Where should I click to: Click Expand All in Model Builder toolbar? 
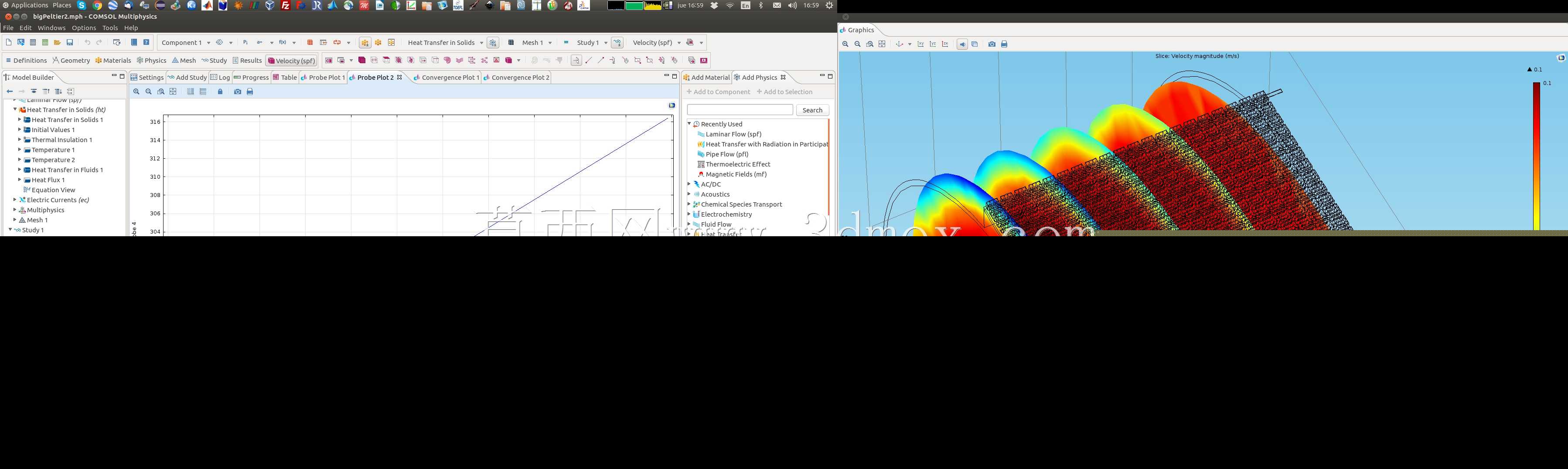tap(58, 92)
